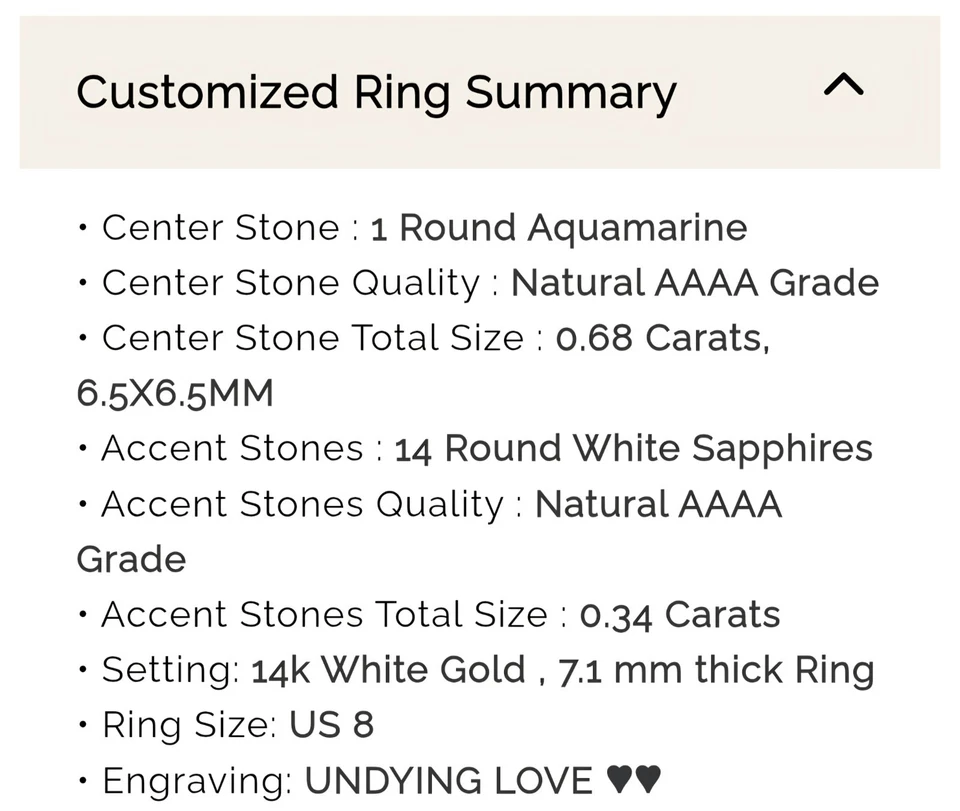This screenshot has height=811, width=960.
Task: Click the Accent Stones Quality label
Action: [x=302, y=504]
